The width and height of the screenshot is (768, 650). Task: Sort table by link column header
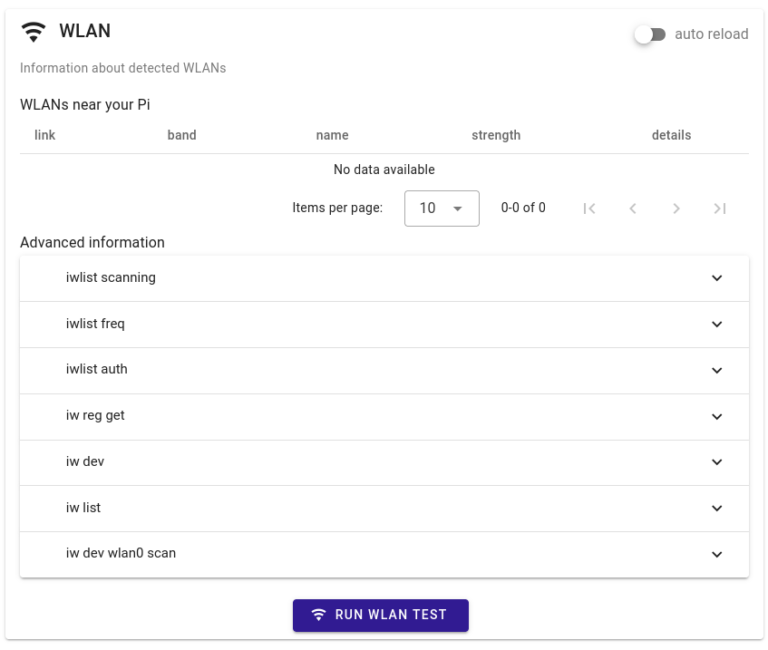click(x=45, y=135)
